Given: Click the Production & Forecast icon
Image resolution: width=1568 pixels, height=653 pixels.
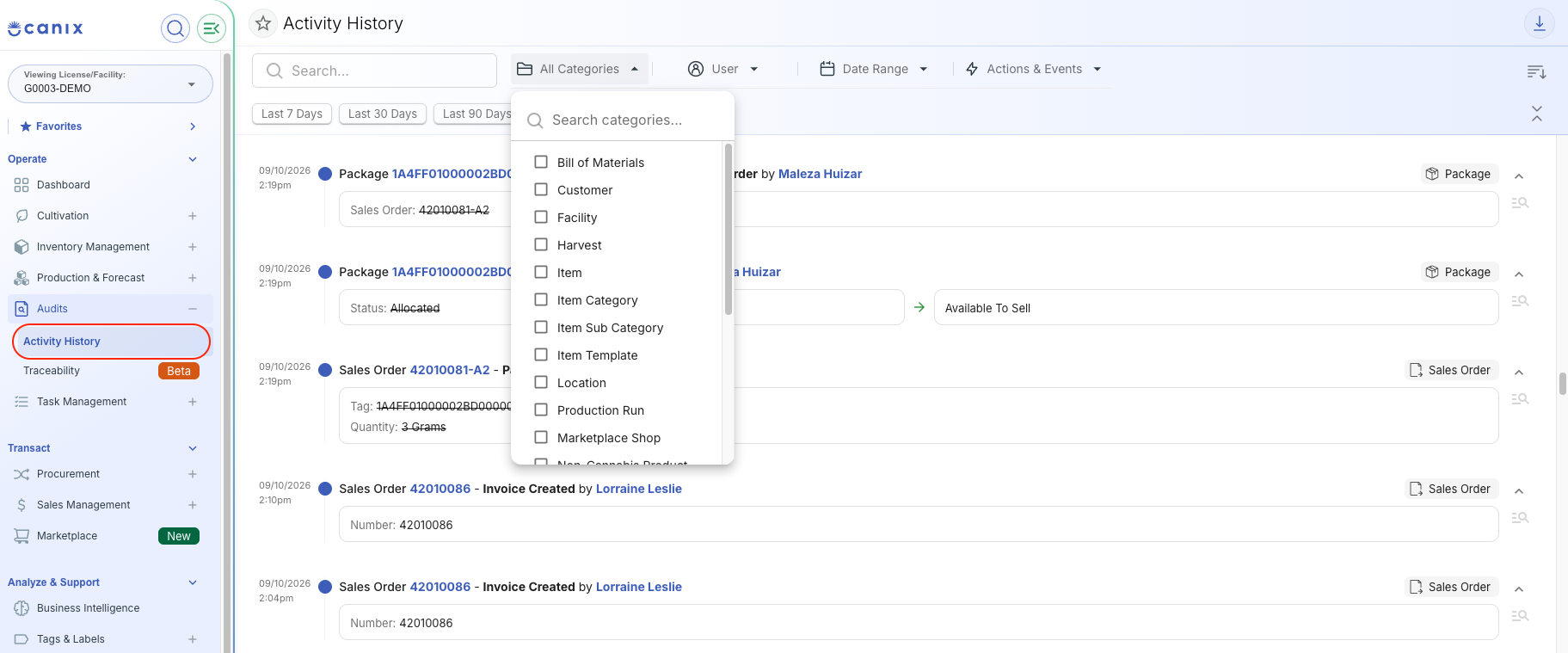Looking at the screenshot, I should point(22,278).
